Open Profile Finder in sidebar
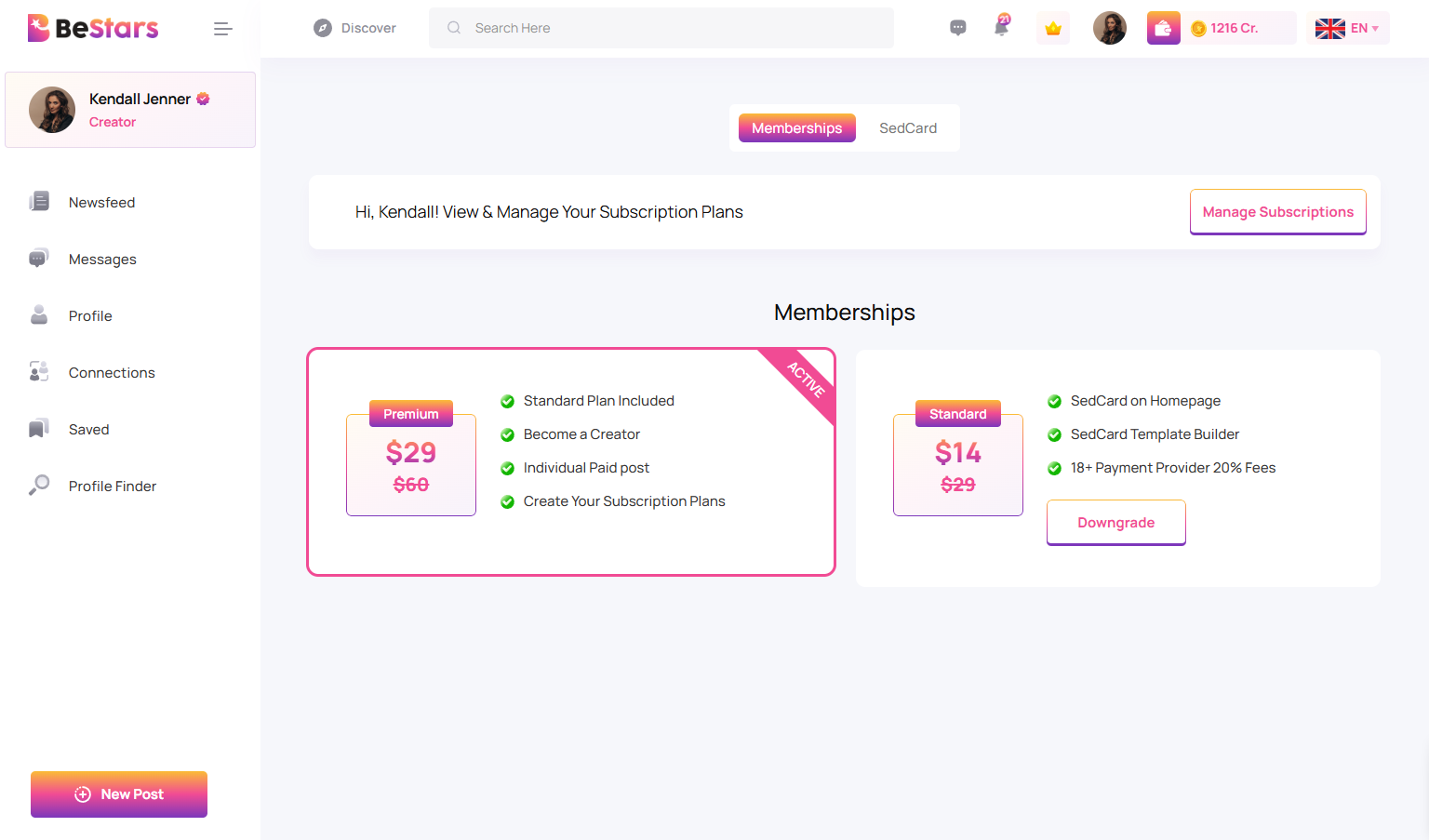The width and height of the screenshot is (1429, 840). pyautogui.click(x=112, y=487)
